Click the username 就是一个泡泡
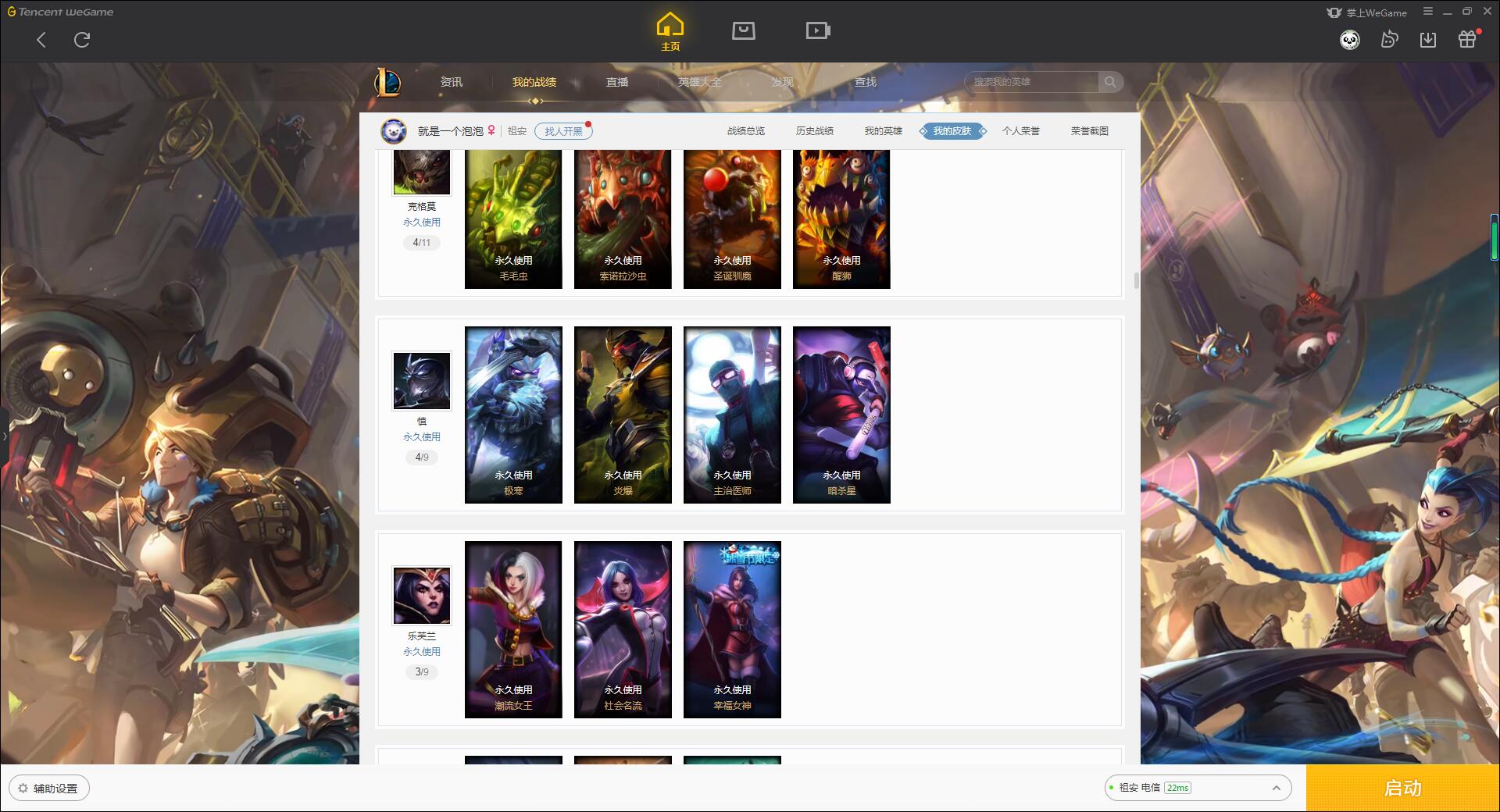Viewport: 1500px width, 812px height. tap(451, 131)
